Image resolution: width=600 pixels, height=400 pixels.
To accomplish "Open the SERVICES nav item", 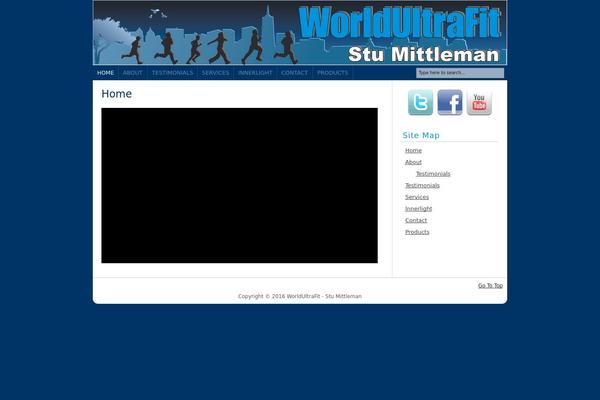I will 215,73.
